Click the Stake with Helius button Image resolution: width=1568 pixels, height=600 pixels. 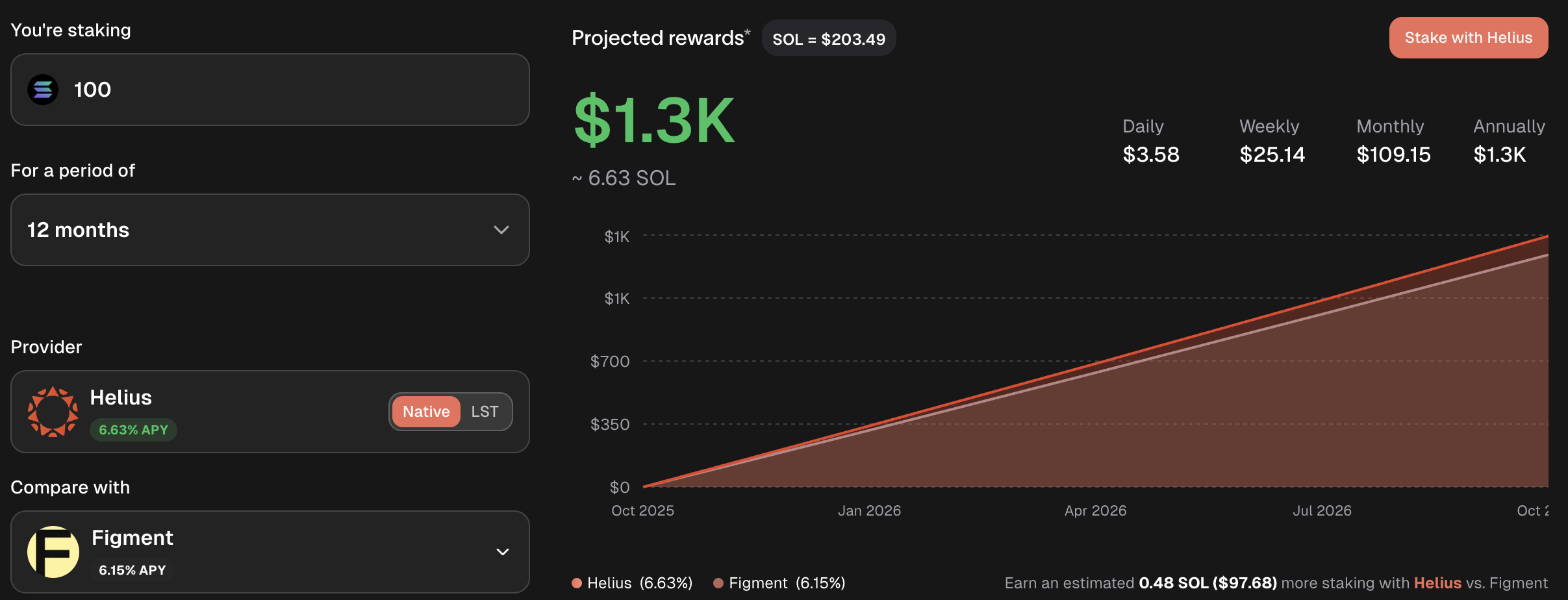(x=1469, y=38)
